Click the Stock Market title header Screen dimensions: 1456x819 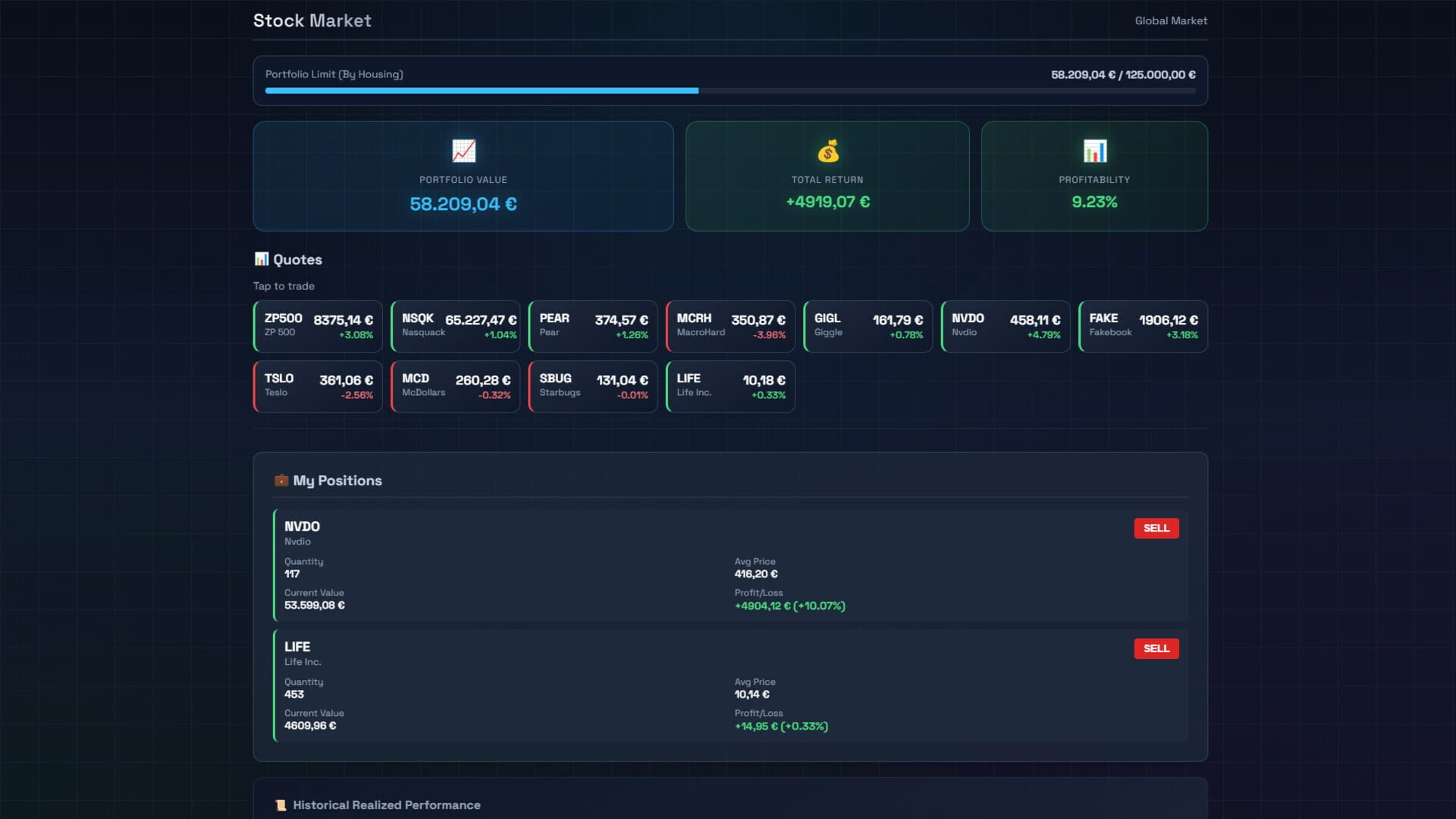click(x=312, y=20)
